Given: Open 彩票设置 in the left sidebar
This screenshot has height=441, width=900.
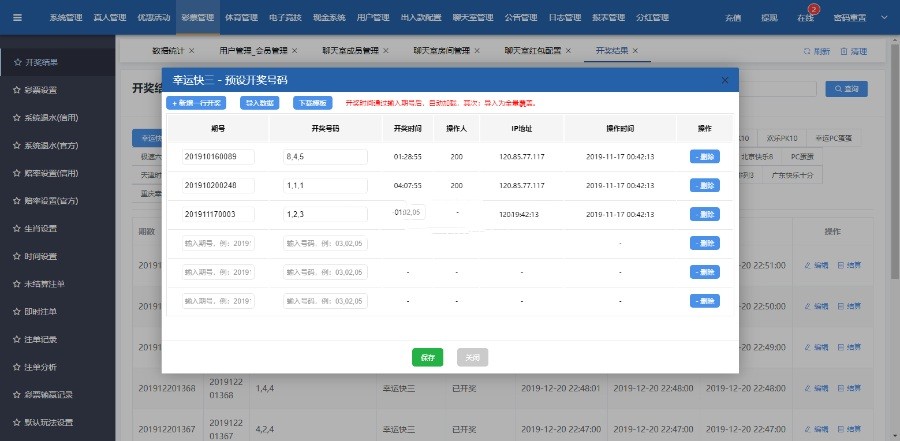Looking at the screenshot, I should click(x=41, y=90).
